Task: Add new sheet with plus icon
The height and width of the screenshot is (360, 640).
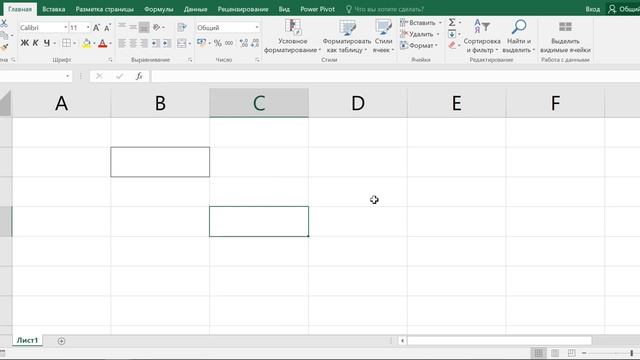Action: click(x=61, y=341)
